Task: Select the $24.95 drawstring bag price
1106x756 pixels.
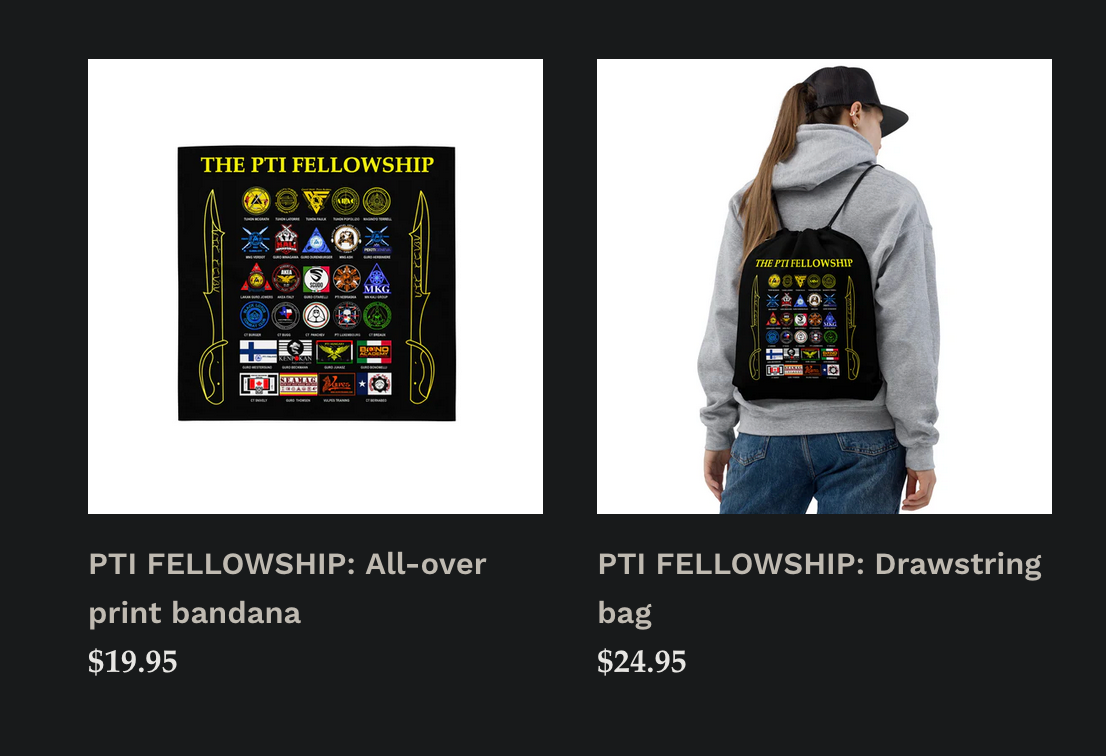Action: coord(641,662)
